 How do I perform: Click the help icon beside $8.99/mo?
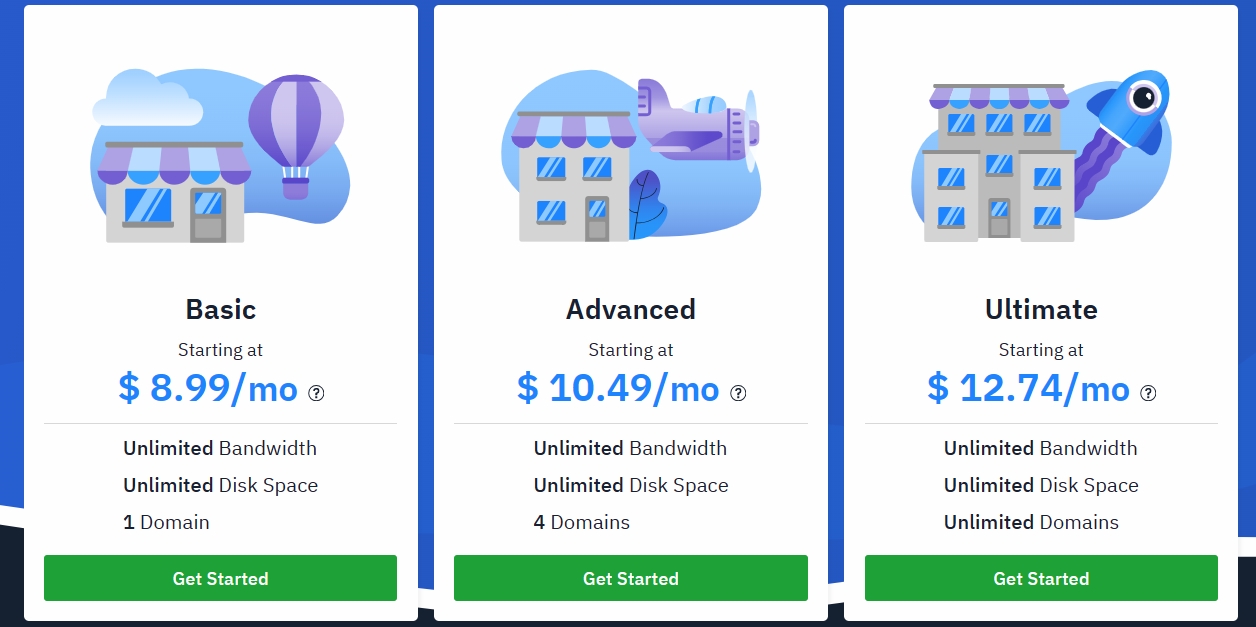316,393
